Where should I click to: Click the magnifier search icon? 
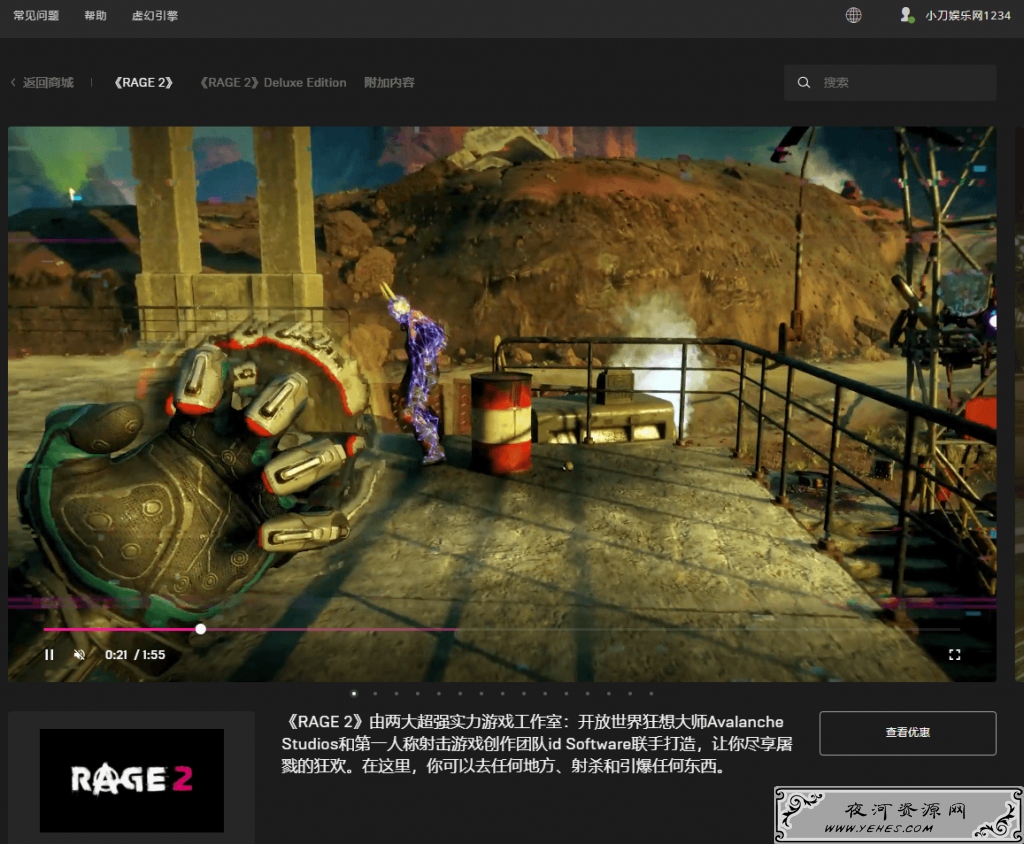click(804, 82)
